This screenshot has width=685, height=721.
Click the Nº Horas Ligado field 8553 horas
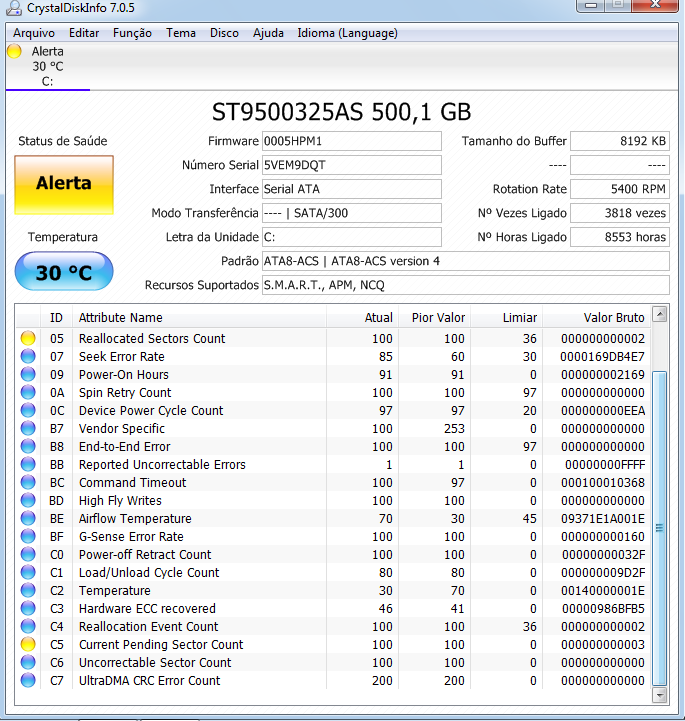click(620, 237)
